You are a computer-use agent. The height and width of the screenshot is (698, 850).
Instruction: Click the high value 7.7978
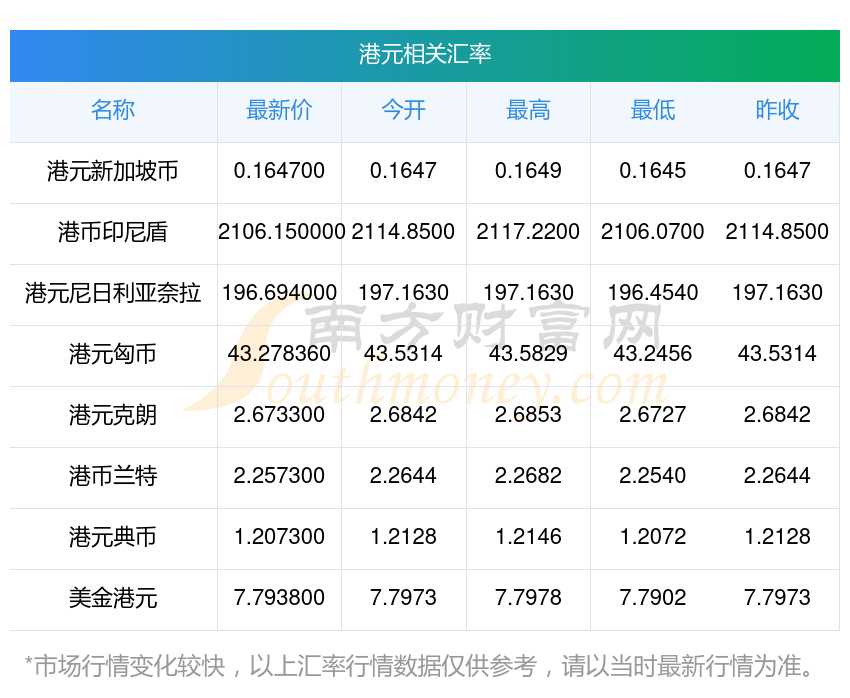pyautogui.click(x=528, y=598)
